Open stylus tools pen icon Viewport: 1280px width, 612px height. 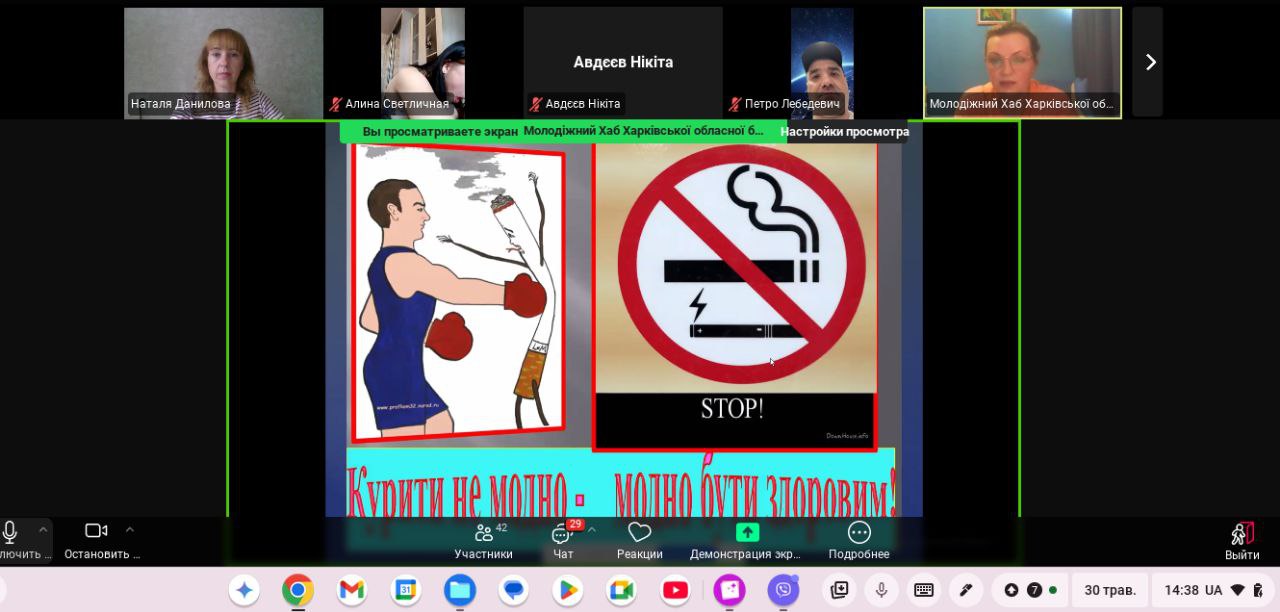pos(966,590)
